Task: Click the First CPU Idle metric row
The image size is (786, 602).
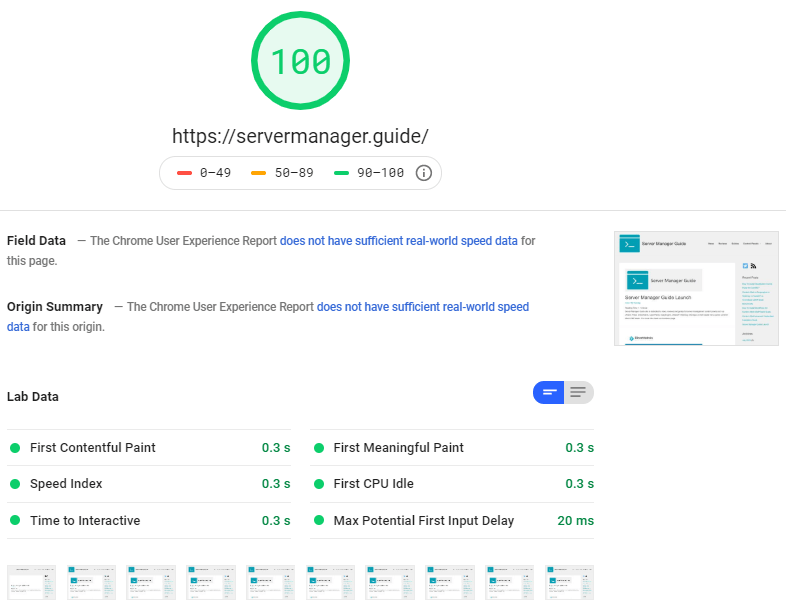Action: coord(452,484)
